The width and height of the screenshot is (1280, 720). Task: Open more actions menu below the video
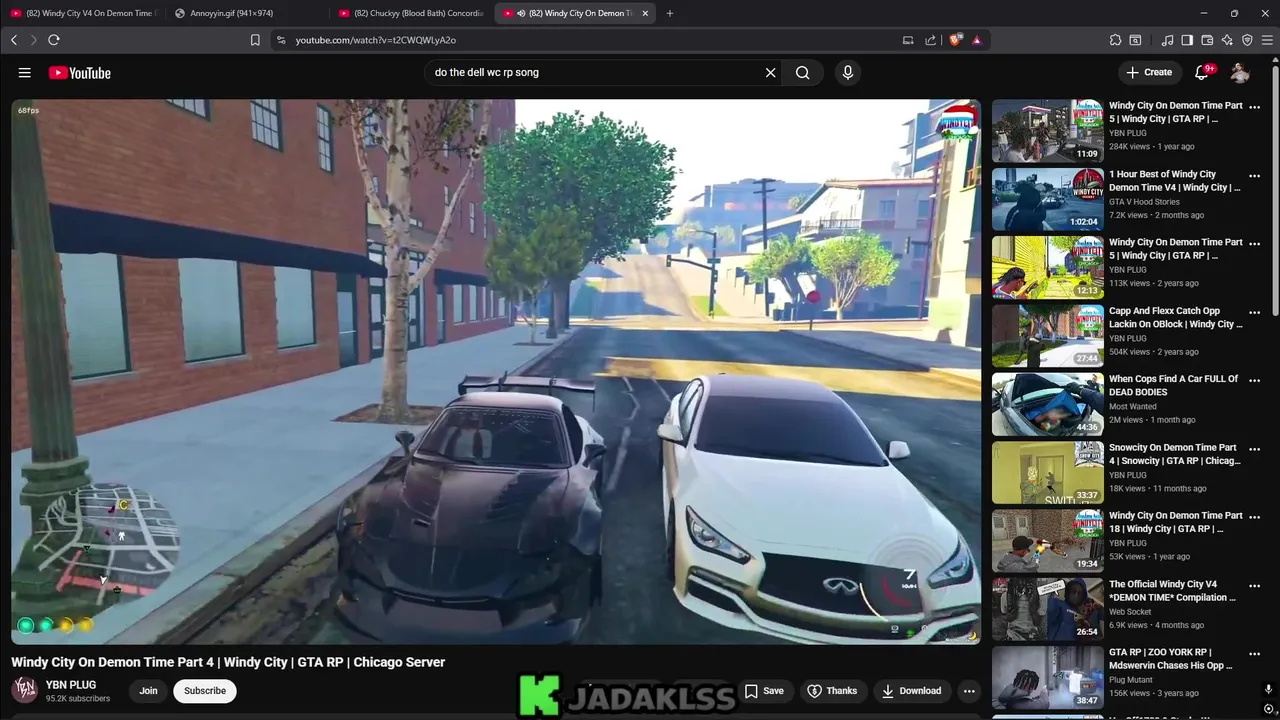coord(969,691)
